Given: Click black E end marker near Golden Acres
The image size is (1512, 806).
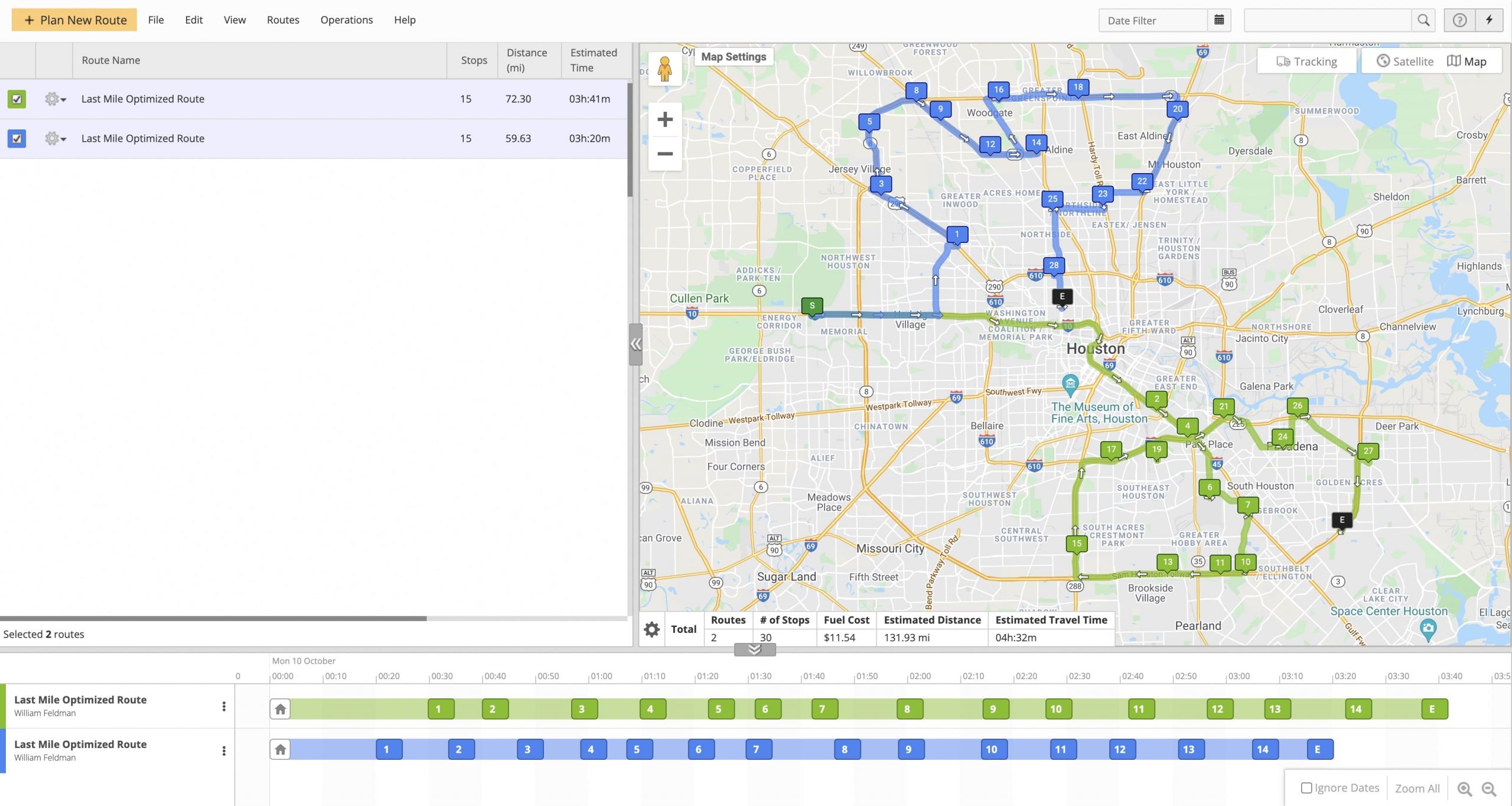Looking at the screenshot, I should 1342,521.
